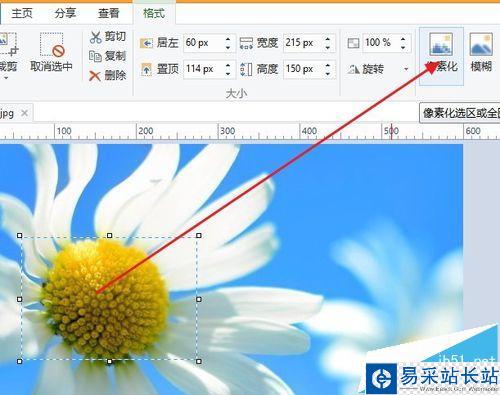Close the jpg document tab
Screen dimensions: 500x395
point(24,113)
